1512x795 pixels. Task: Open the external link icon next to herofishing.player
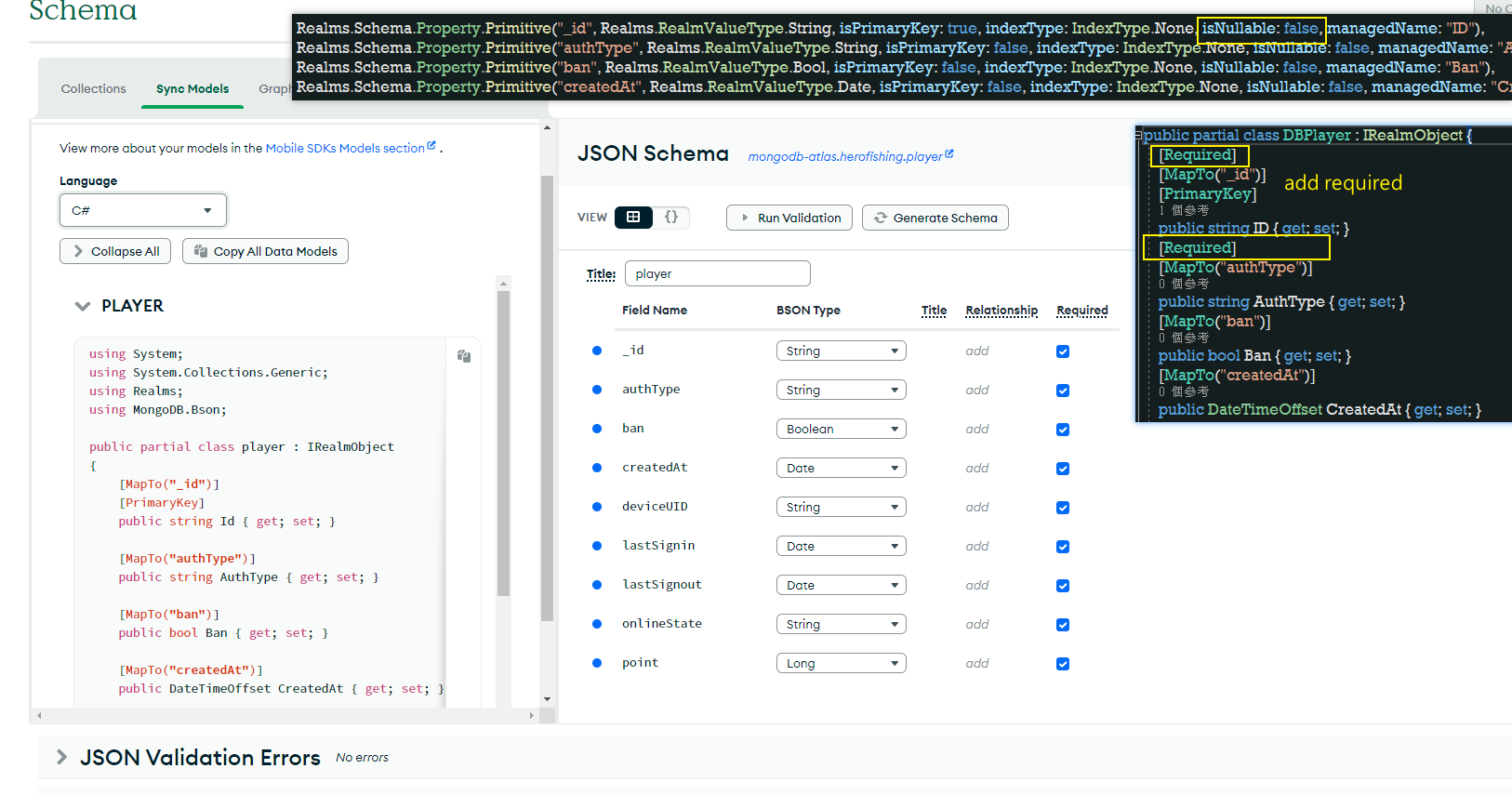(949, 155)
